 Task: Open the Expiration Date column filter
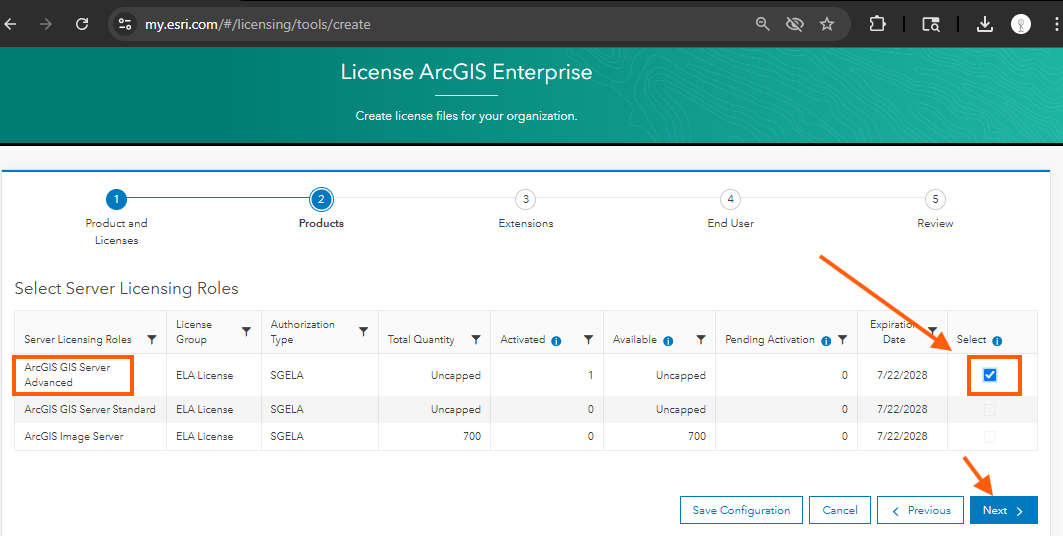932,331
